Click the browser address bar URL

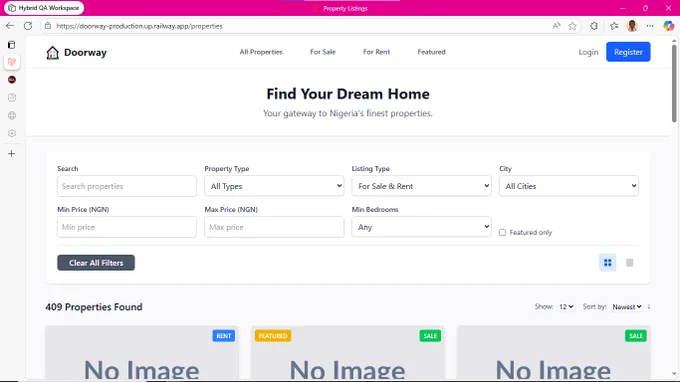pyautogui.click(x=139, y=26)
